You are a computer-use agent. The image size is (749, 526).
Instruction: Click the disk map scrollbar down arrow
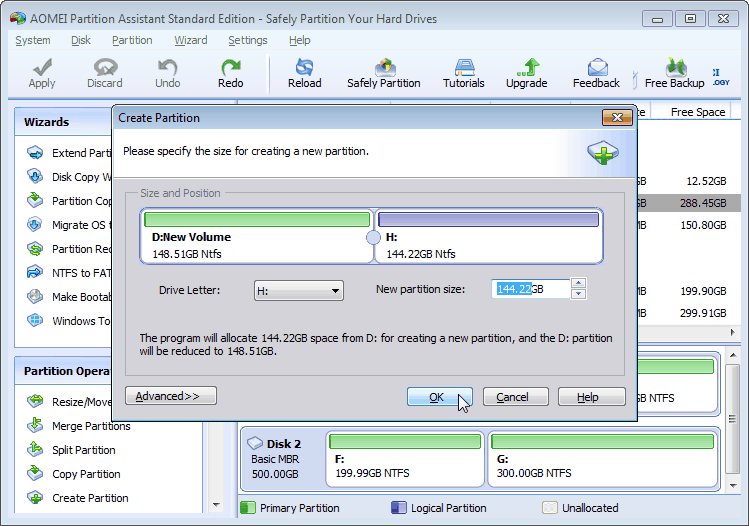(733, 486)
